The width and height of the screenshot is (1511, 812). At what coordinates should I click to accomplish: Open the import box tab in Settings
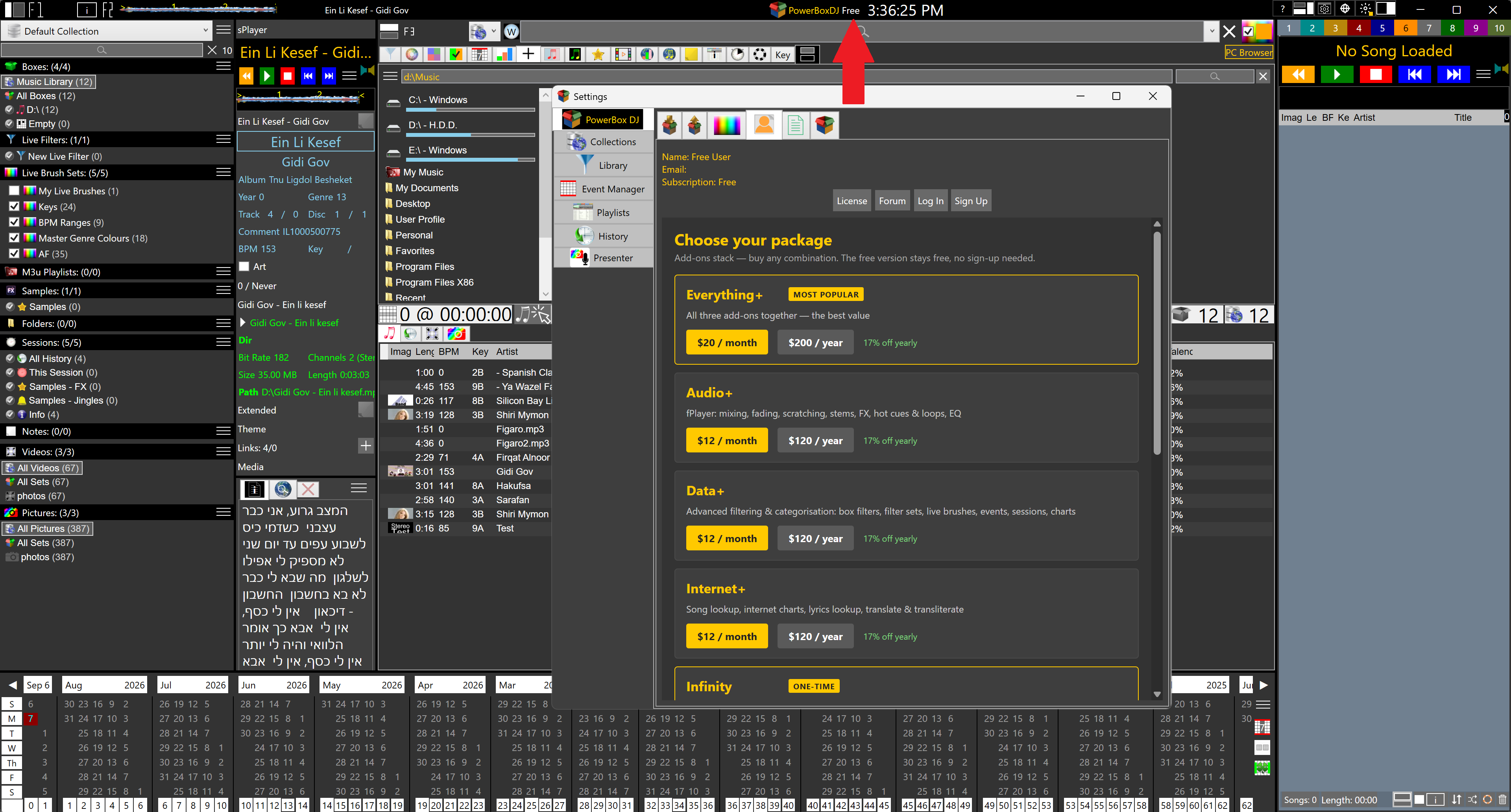669,125
